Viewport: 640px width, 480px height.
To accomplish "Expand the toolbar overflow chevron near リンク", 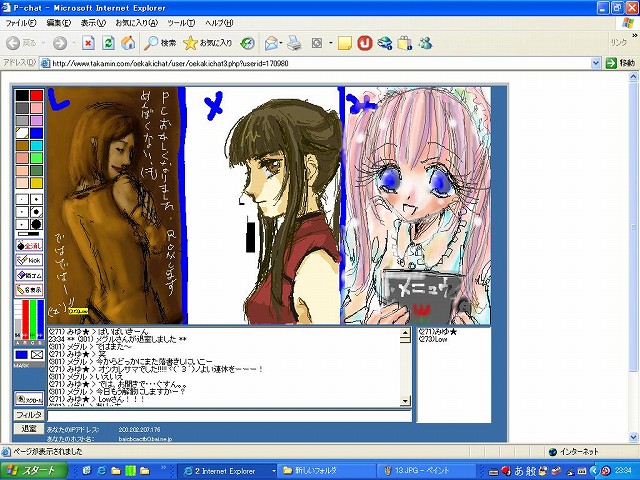I will point(634,36).
